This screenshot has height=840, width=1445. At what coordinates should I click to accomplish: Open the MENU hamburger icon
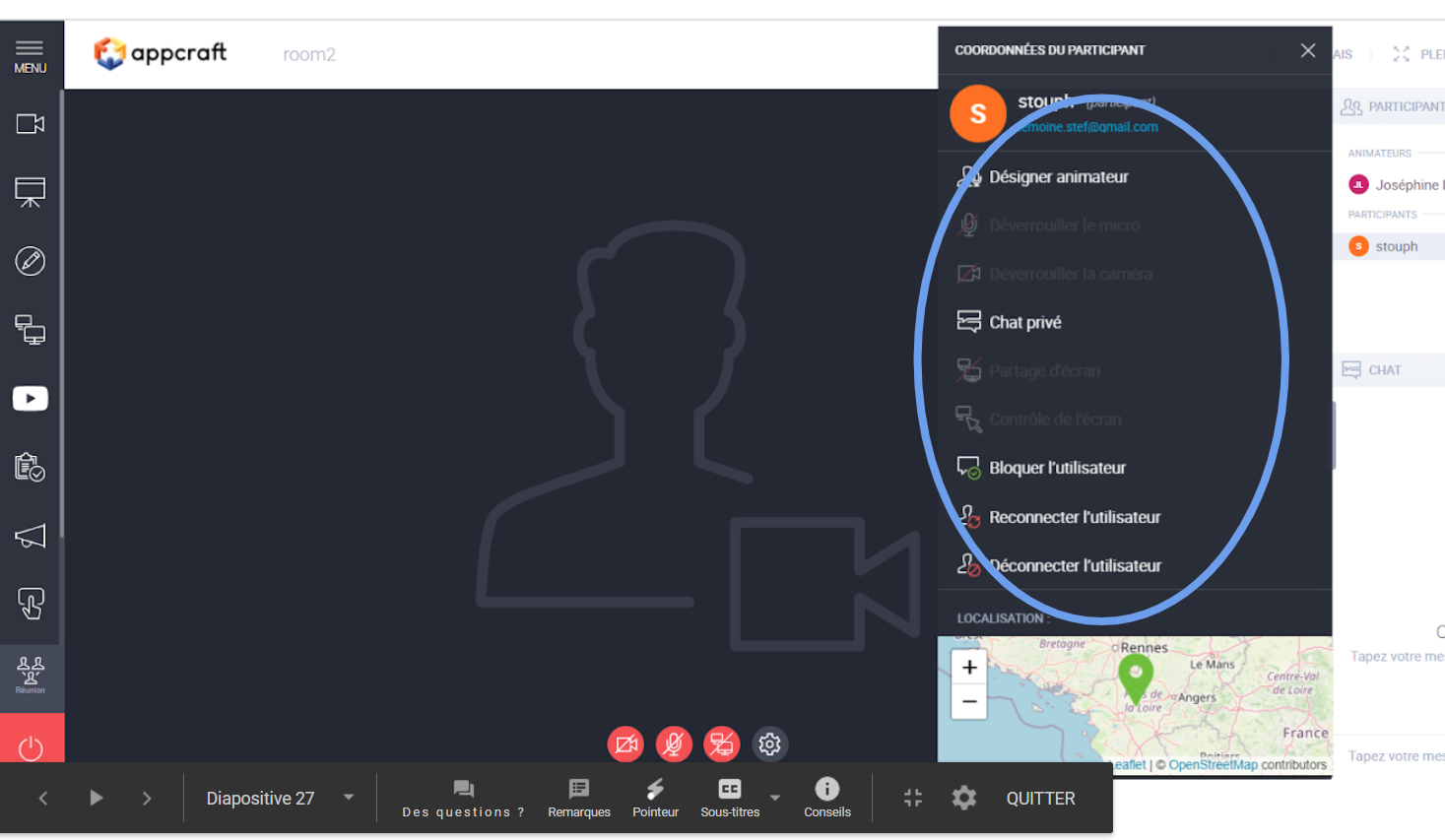30,56
